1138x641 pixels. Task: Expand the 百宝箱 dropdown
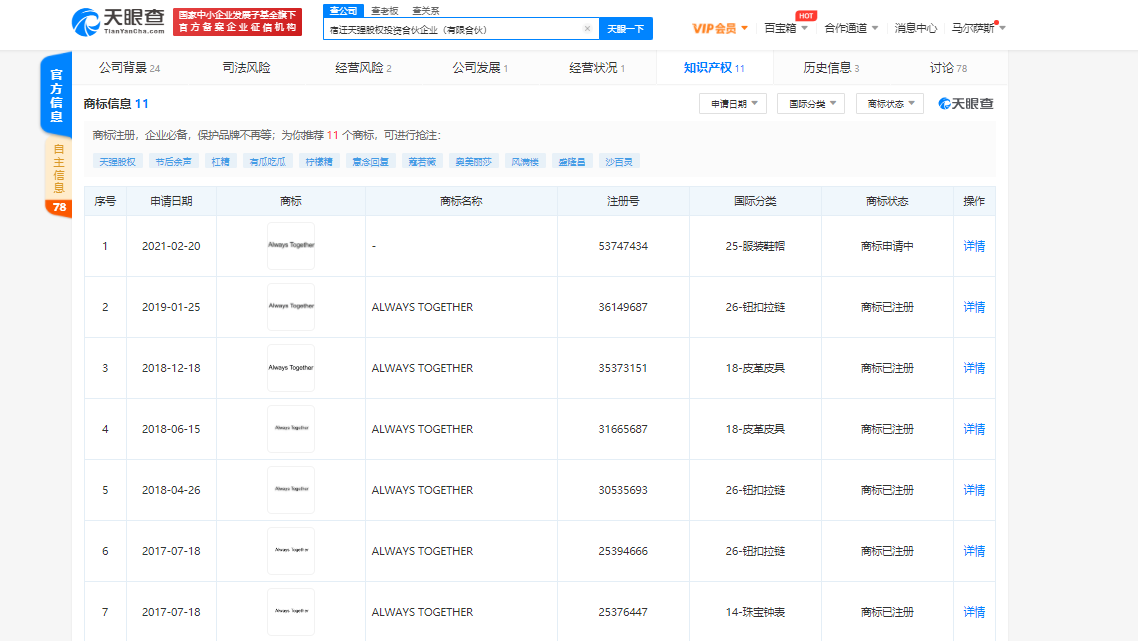pyautogui.click(x=785, y=28)
